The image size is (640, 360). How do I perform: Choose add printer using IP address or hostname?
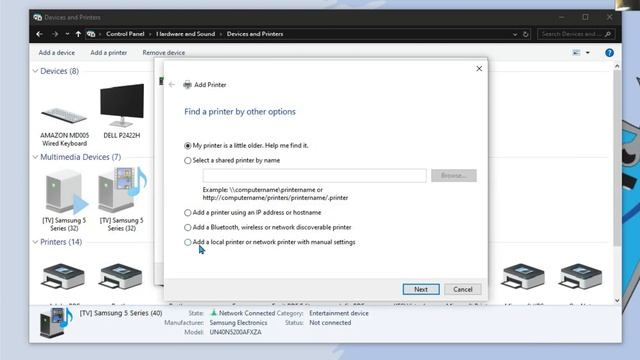pyautogui.click(x=253, y=213)
